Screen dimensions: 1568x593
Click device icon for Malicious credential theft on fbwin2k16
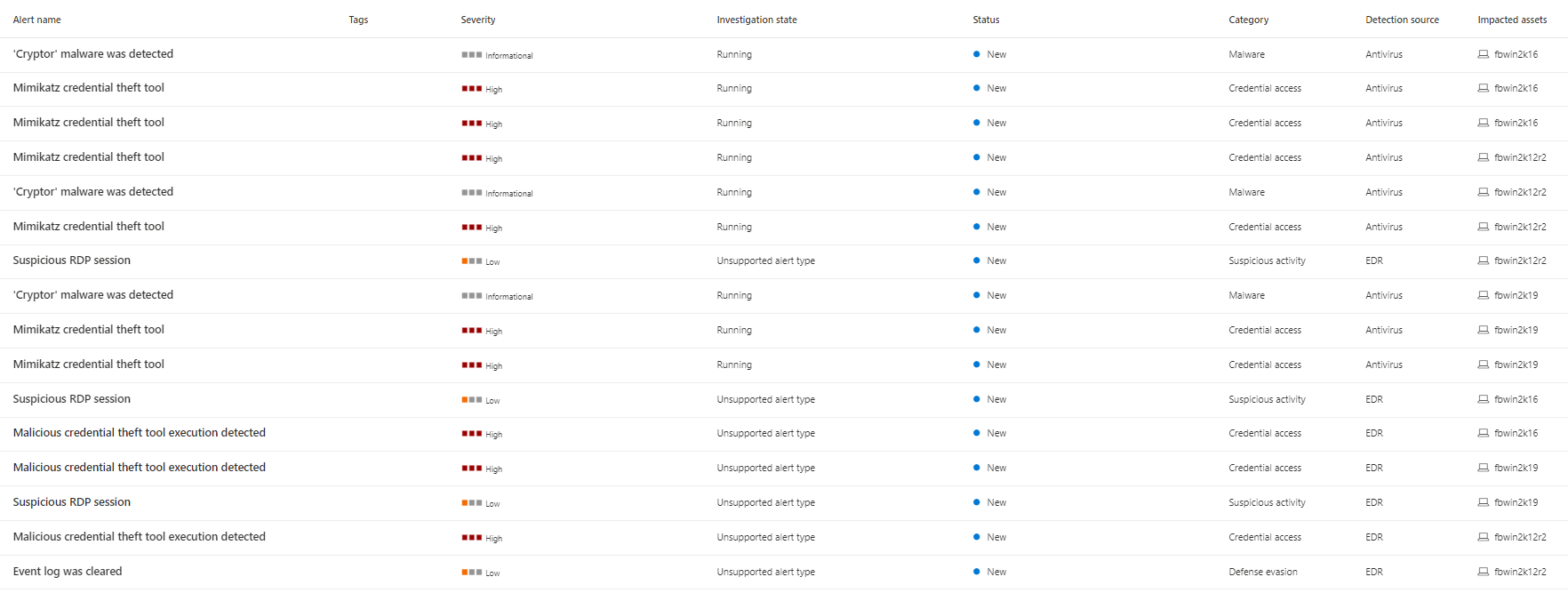1484,433
